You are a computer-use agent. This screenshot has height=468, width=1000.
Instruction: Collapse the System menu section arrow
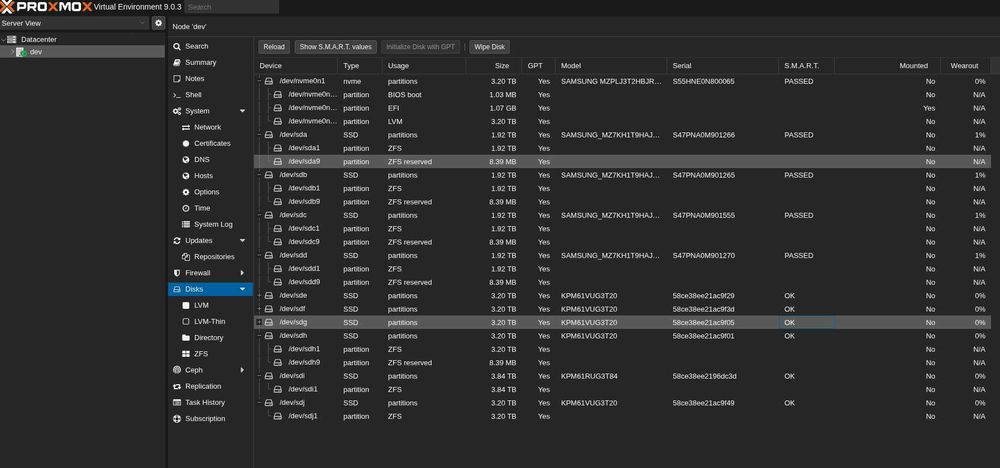[x=242, y=111]
